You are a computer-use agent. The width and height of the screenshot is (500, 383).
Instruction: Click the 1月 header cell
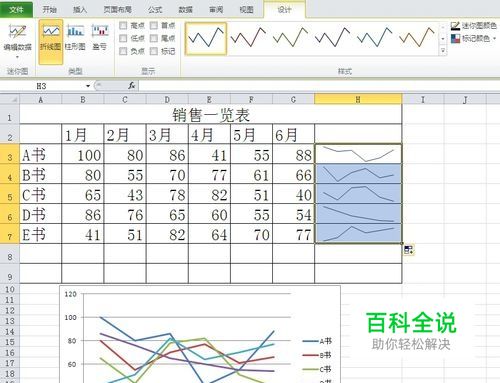(x=83, y=134)
